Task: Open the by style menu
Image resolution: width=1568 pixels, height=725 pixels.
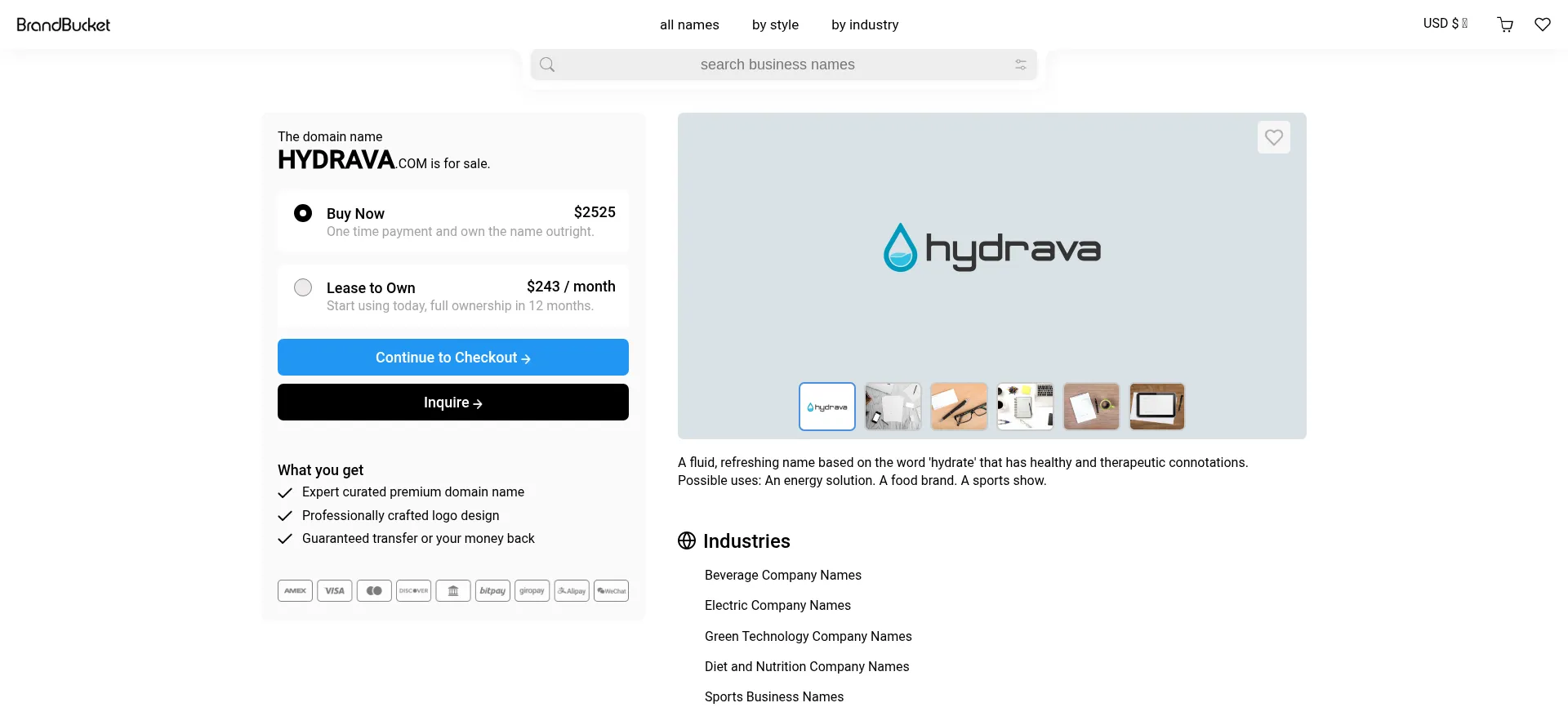Action: [775, 24]
